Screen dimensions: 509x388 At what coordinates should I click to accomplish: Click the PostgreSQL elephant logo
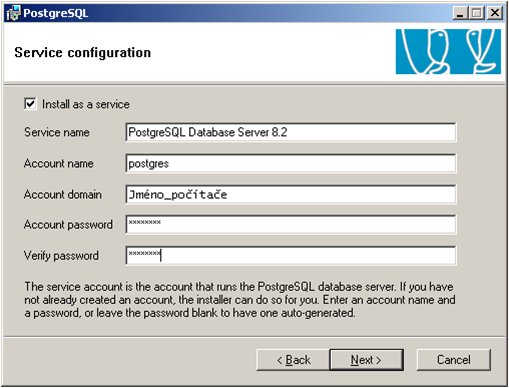[x=448, y=51]
